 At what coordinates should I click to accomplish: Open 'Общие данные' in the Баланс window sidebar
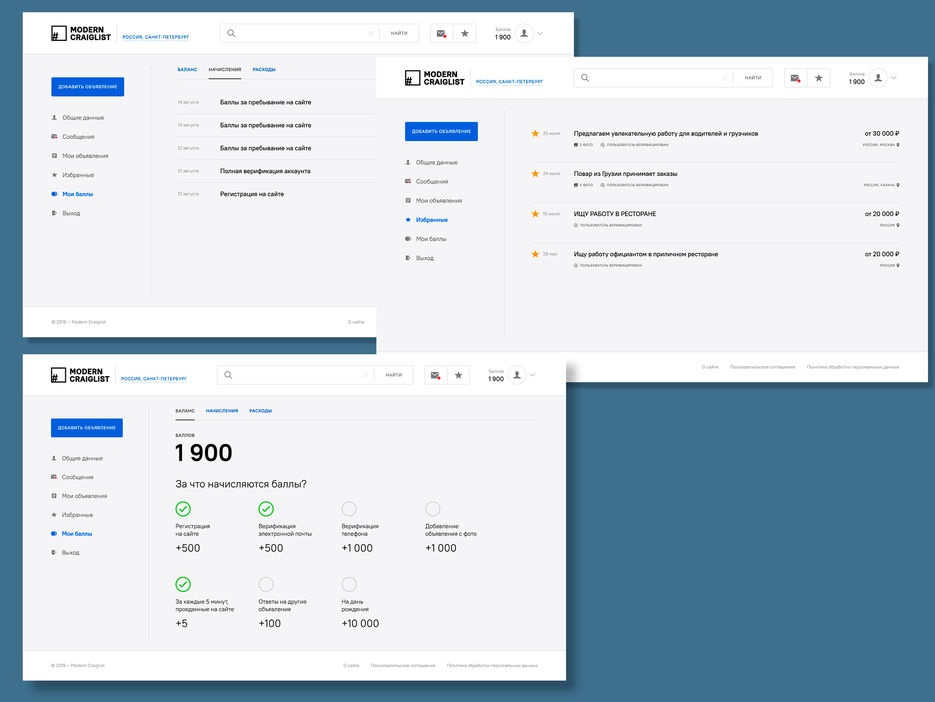click(77, 458)
